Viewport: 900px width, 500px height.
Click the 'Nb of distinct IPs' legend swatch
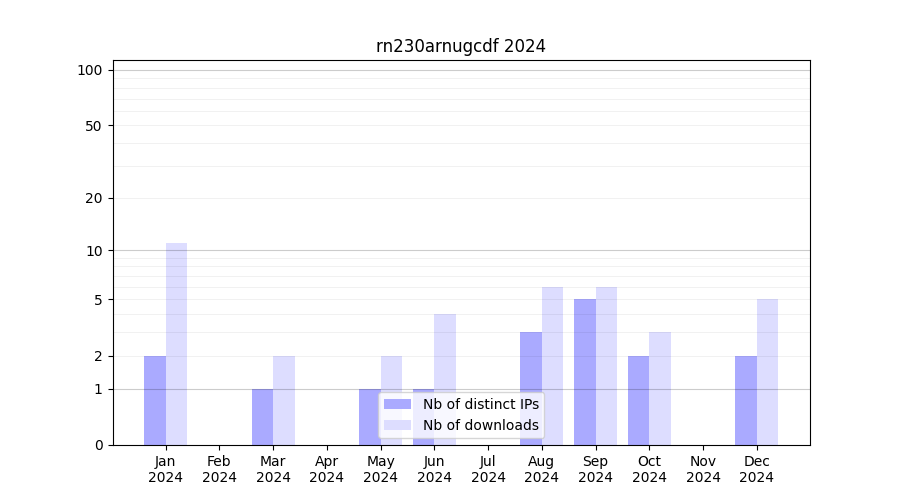(x=397, y=404)
